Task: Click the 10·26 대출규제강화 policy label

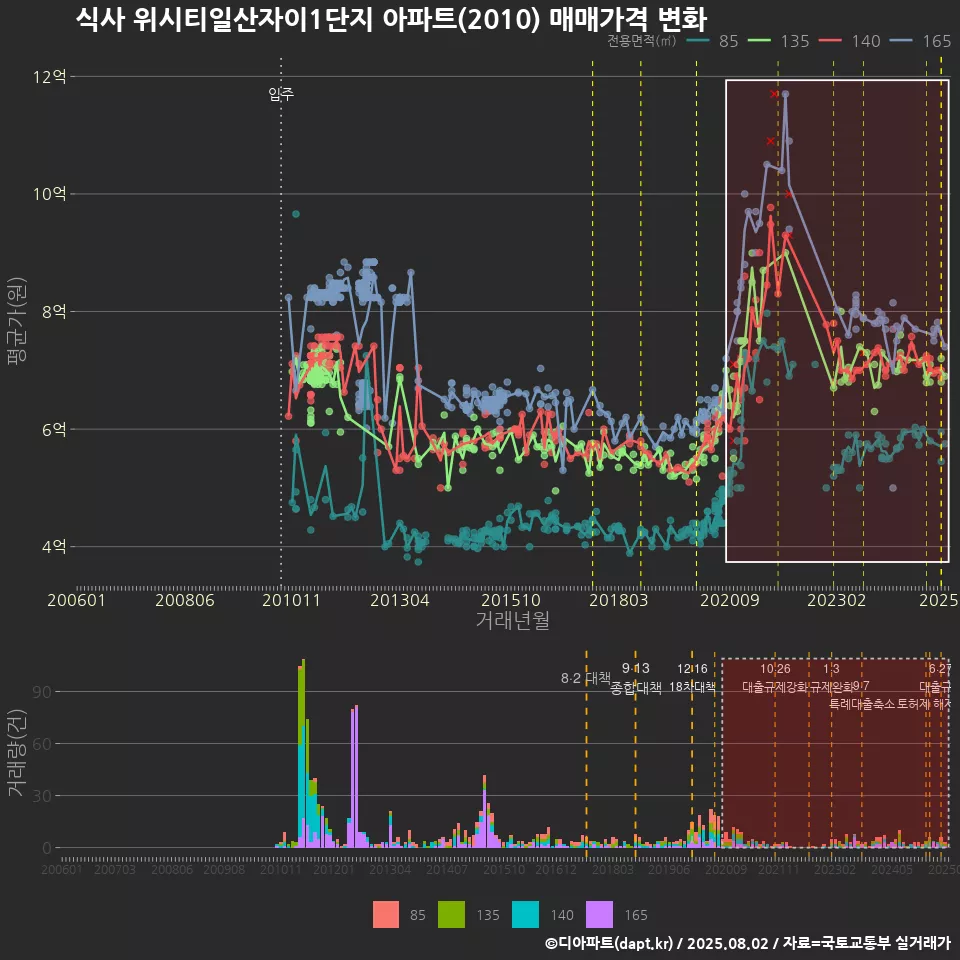Action: point(775,678)
